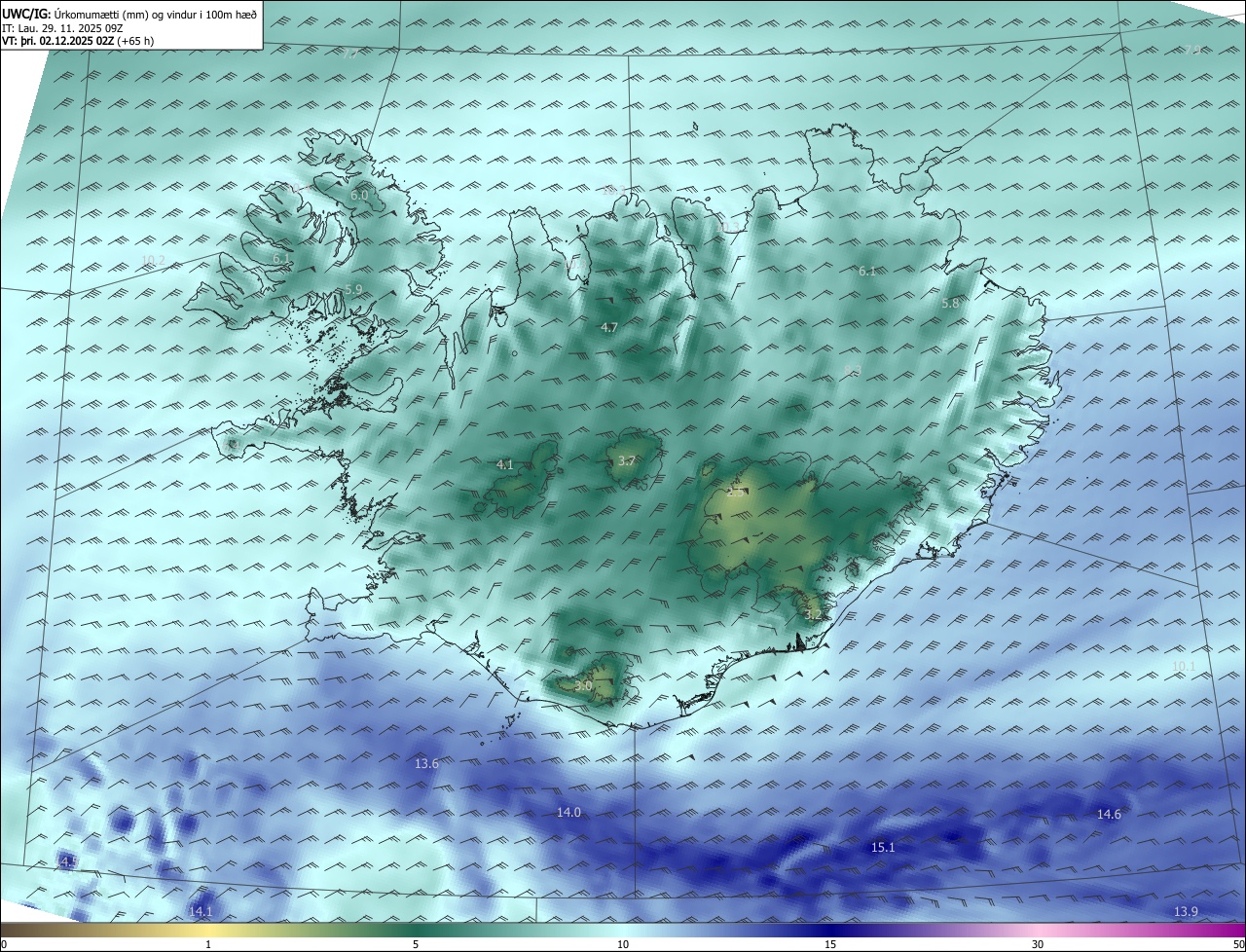The image size is (1246, 952).
Task: Click the 14.0 value label on map
Action: (x=568, y=812)
